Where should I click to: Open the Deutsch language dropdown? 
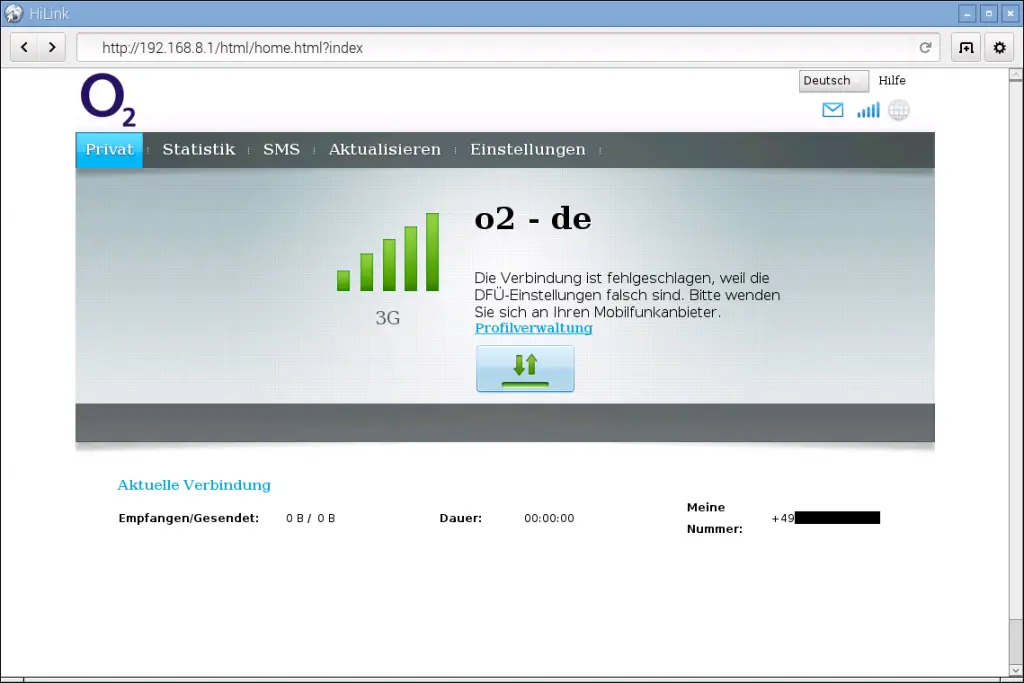(833, 81)
